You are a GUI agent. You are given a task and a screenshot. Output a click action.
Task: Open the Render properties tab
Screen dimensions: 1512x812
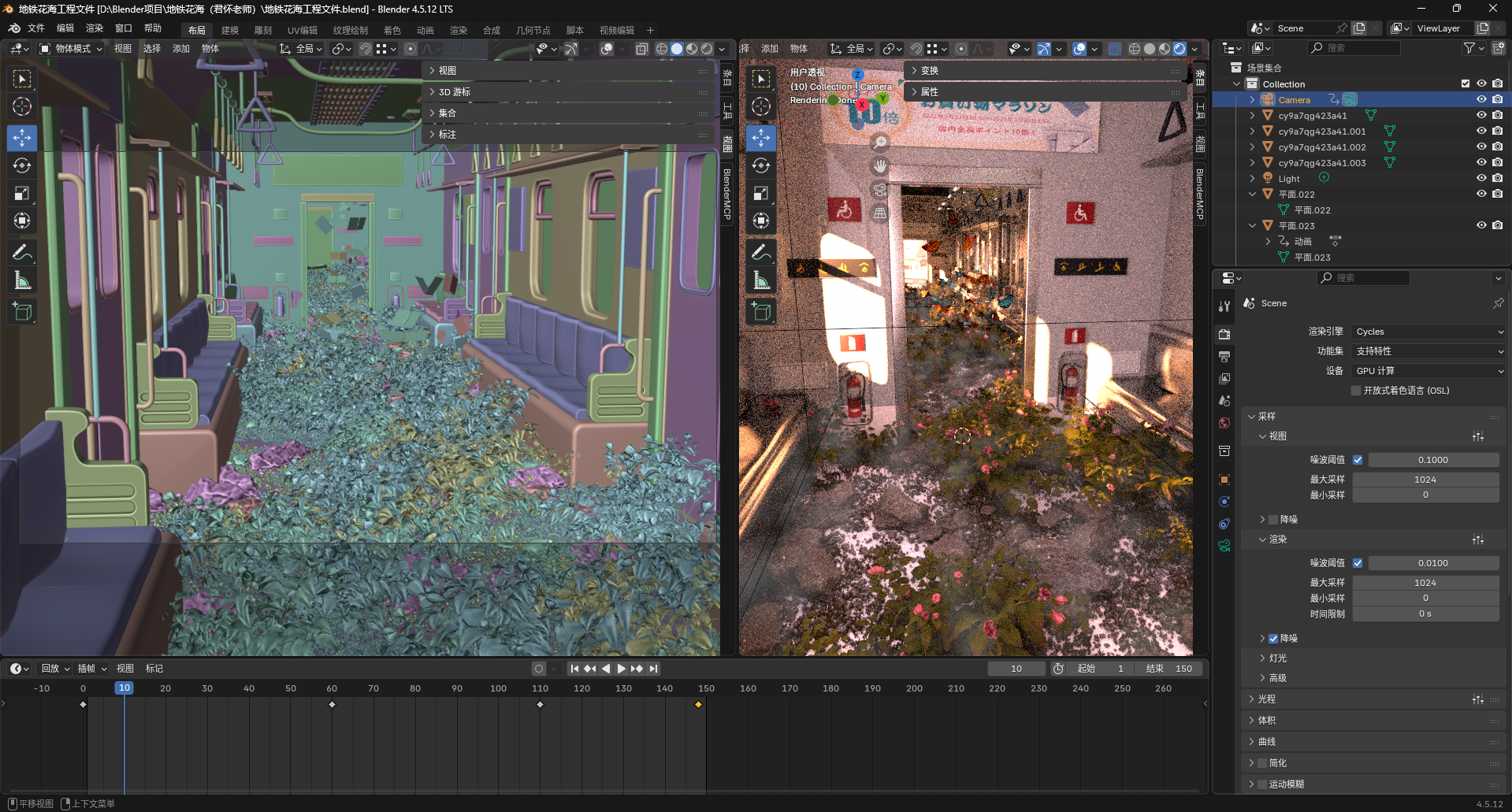[x=1224, y=335]
